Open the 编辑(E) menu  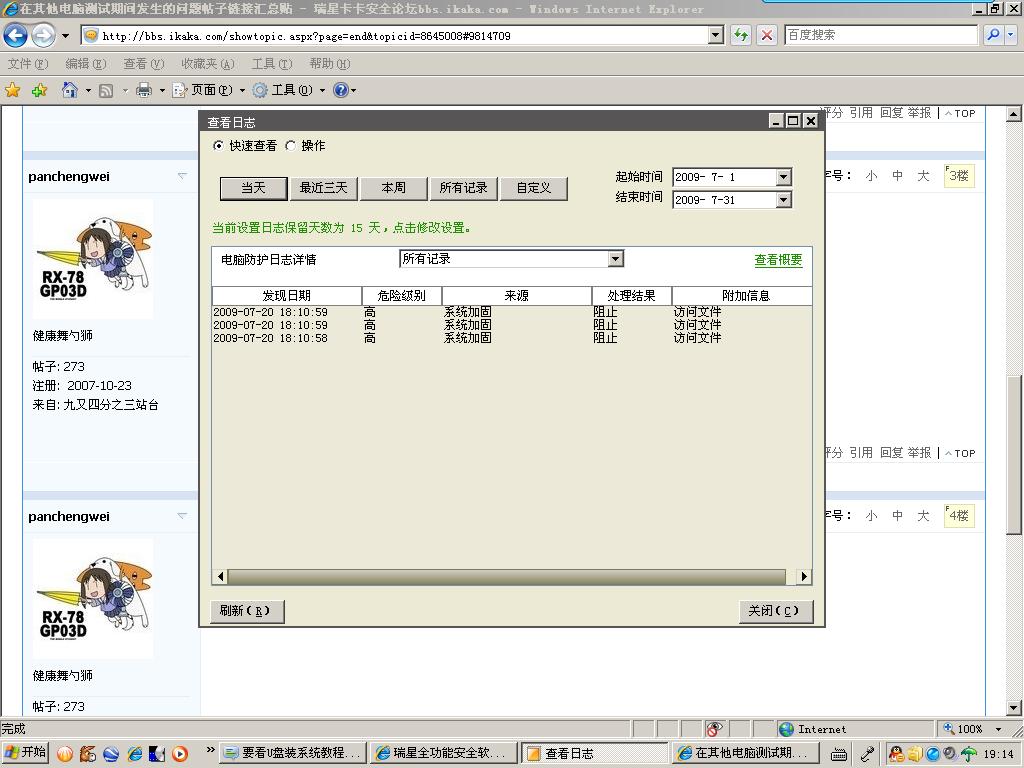coord(86,64)
